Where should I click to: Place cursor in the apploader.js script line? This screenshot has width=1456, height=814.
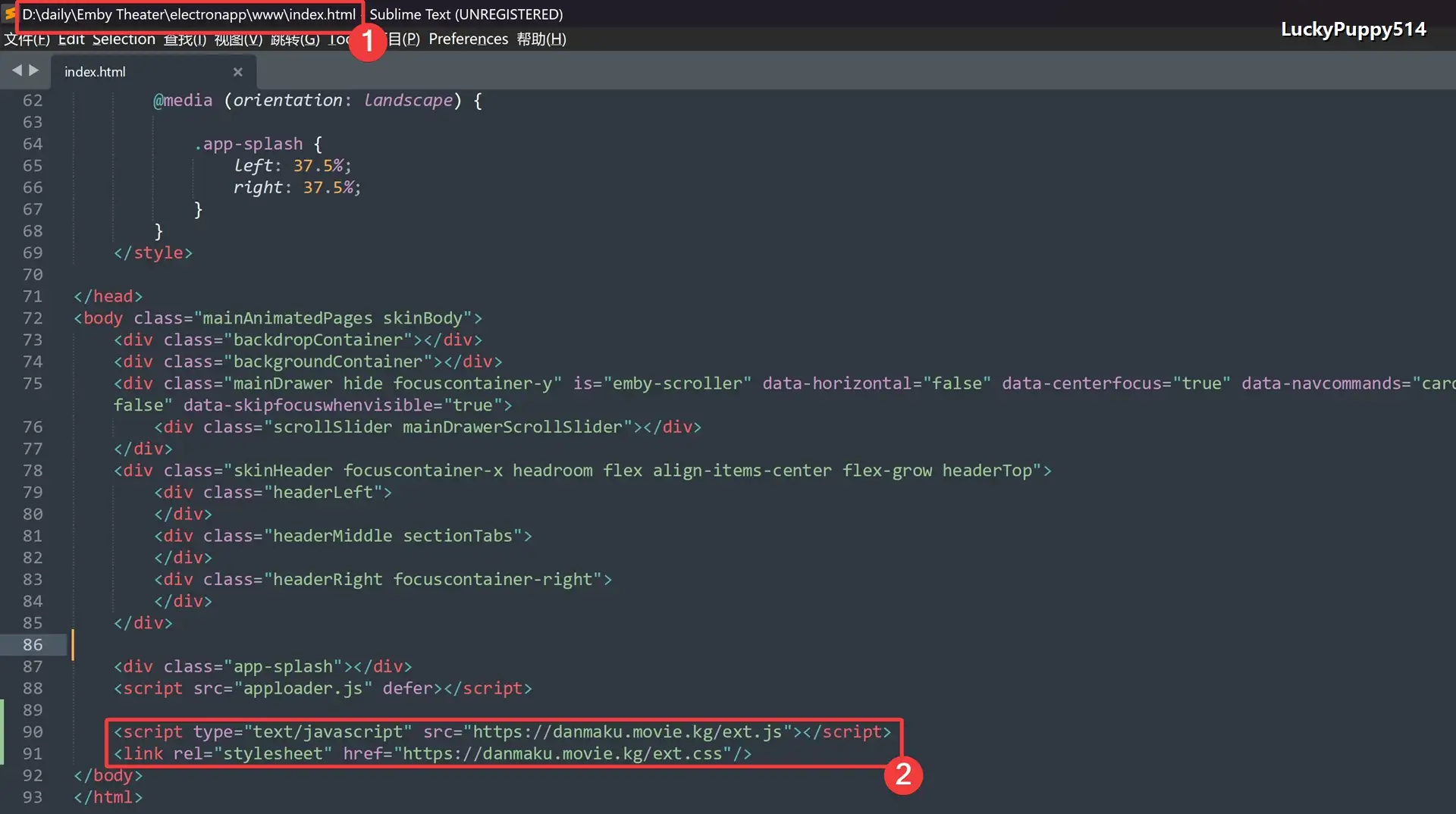pos(323,689)
